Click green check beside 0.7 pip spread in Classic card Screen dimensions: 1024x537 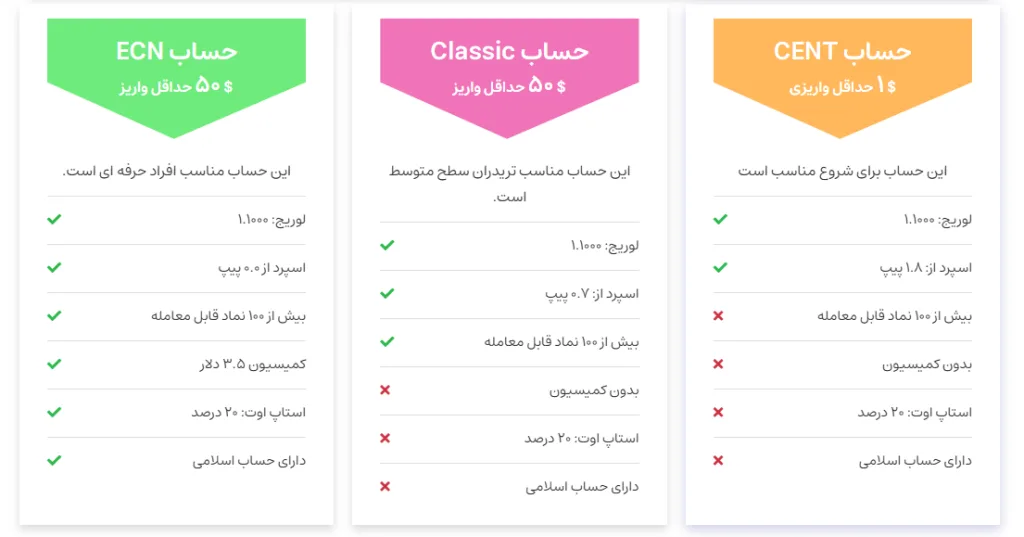(x=387, y=293)
